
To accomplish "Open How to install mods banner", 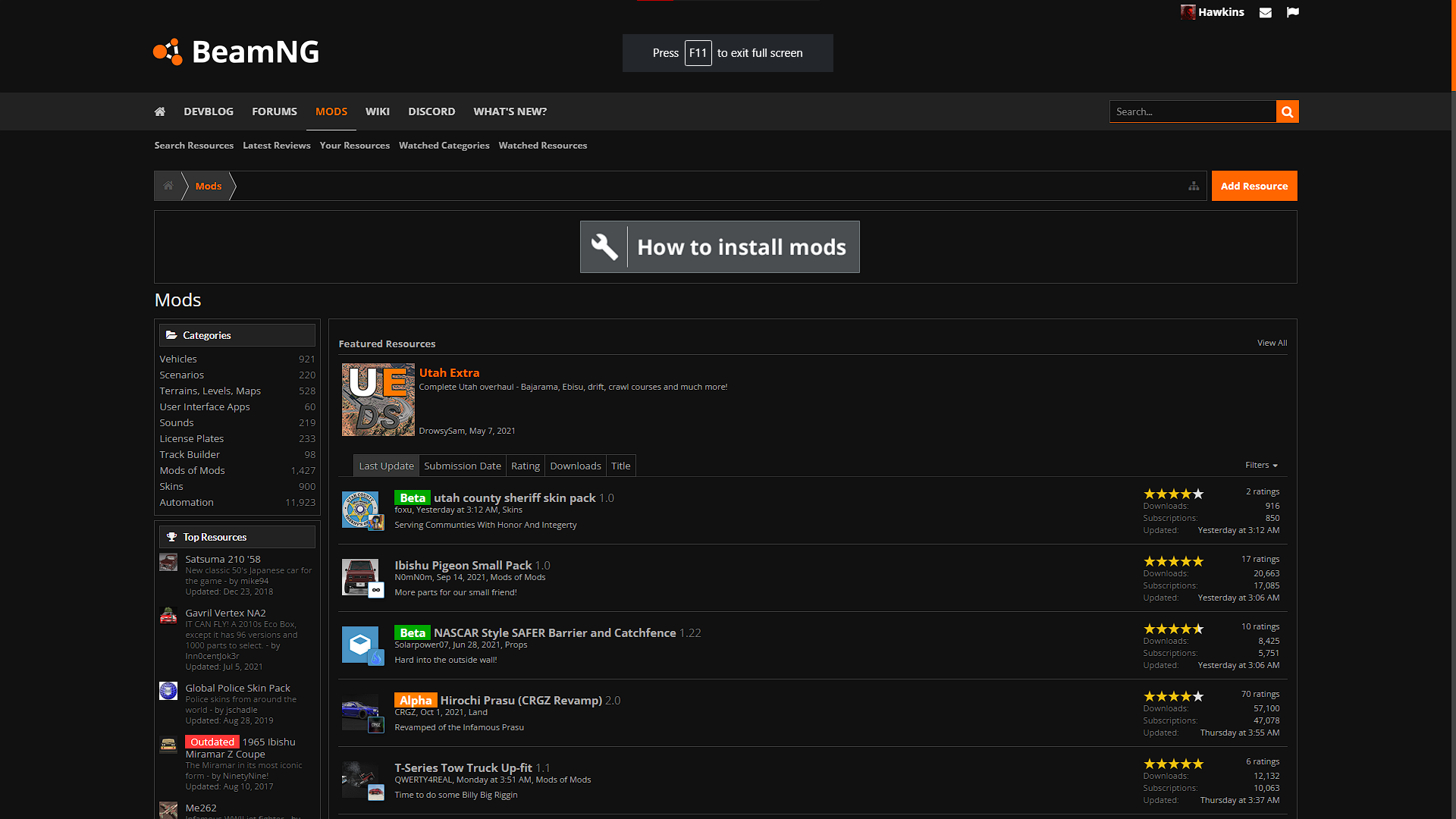I will 719,247.
